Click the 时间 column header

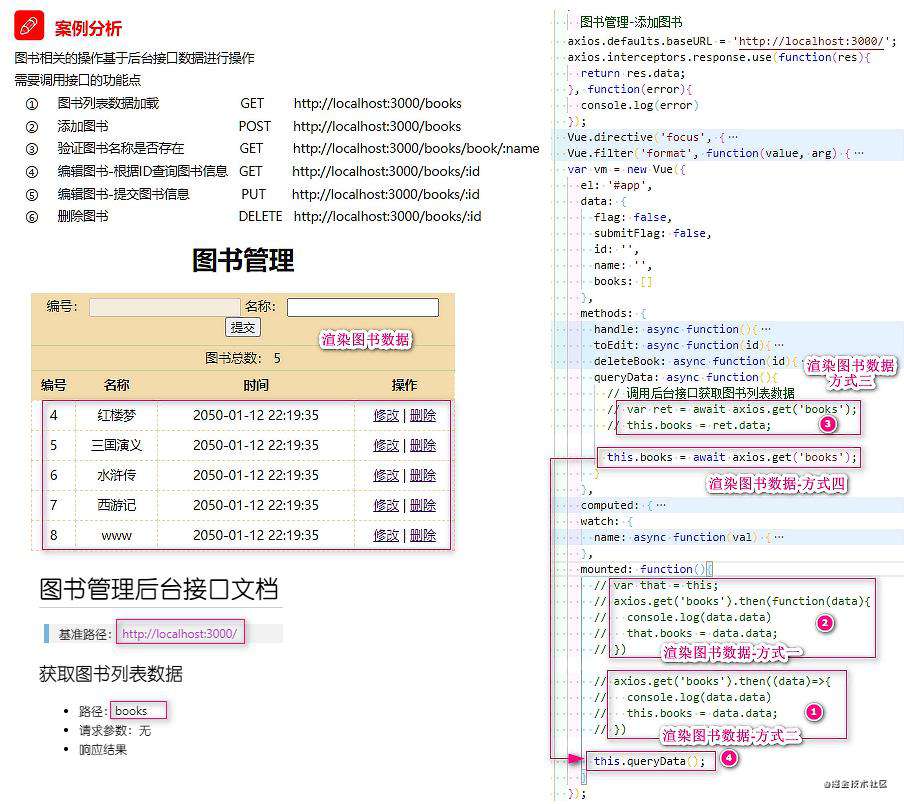[256, 385]
